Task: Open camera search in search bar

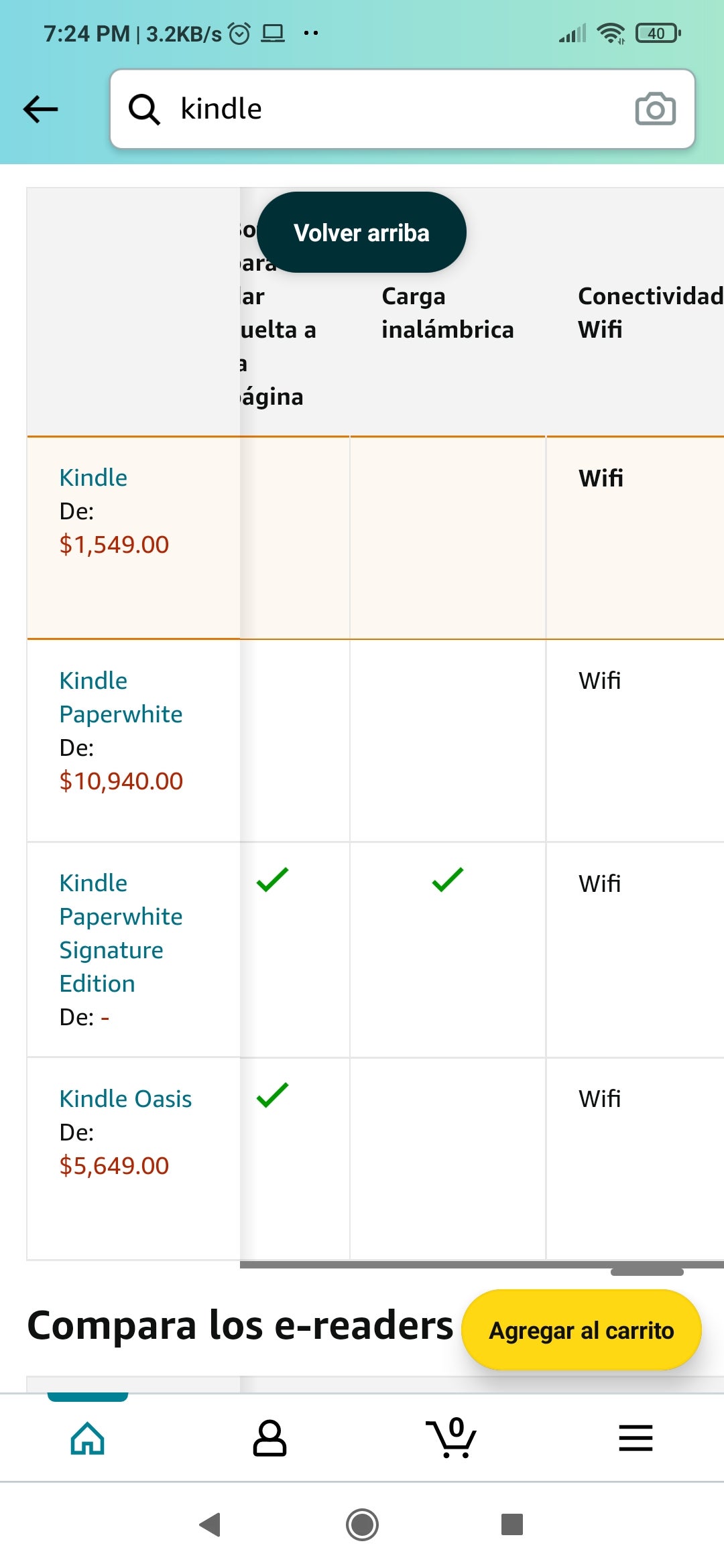Action: (x=655, y=109)
